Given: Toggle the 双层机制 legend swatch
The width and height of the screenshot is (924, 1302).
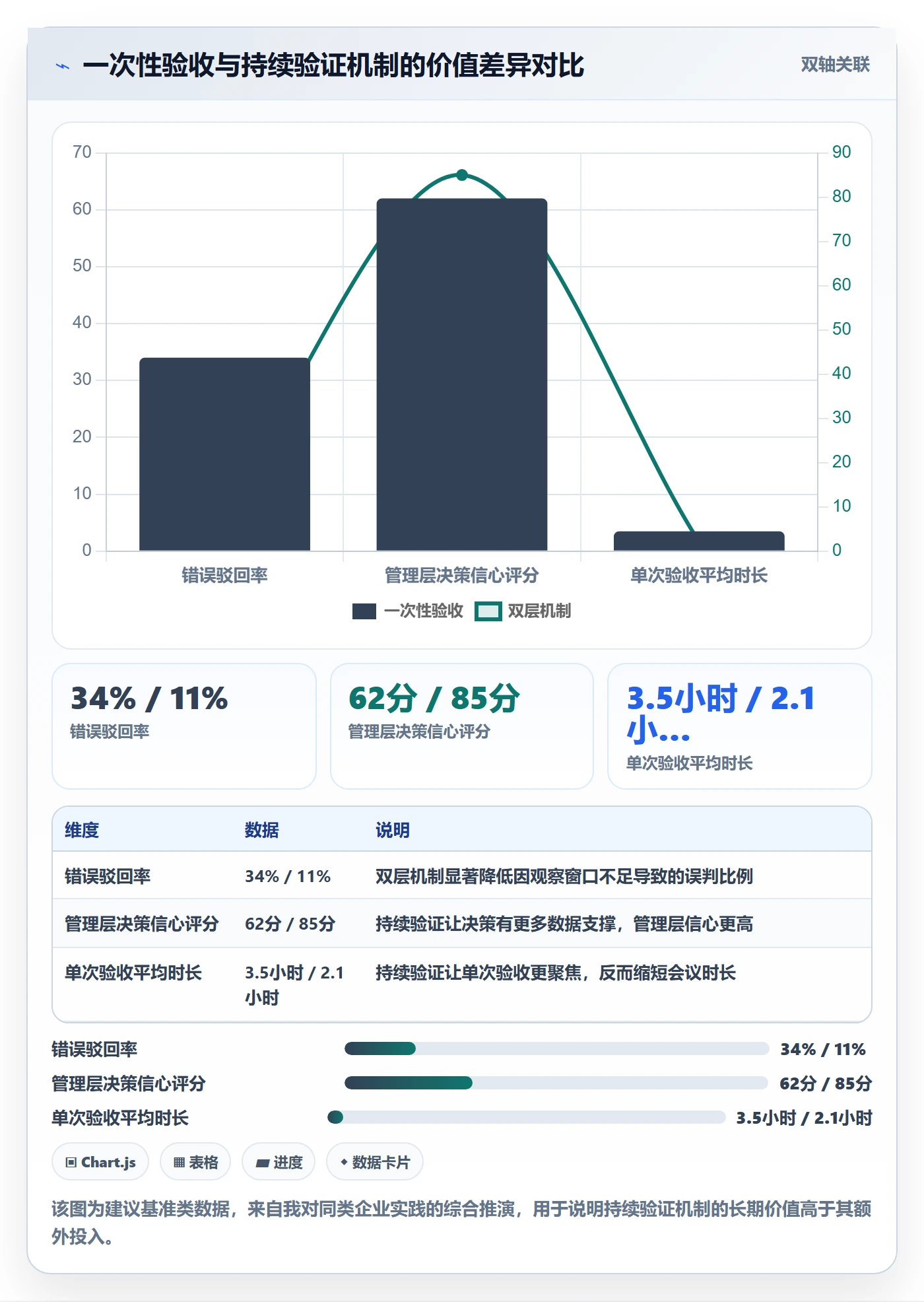Looking at the screenshot, I should 488,611.
